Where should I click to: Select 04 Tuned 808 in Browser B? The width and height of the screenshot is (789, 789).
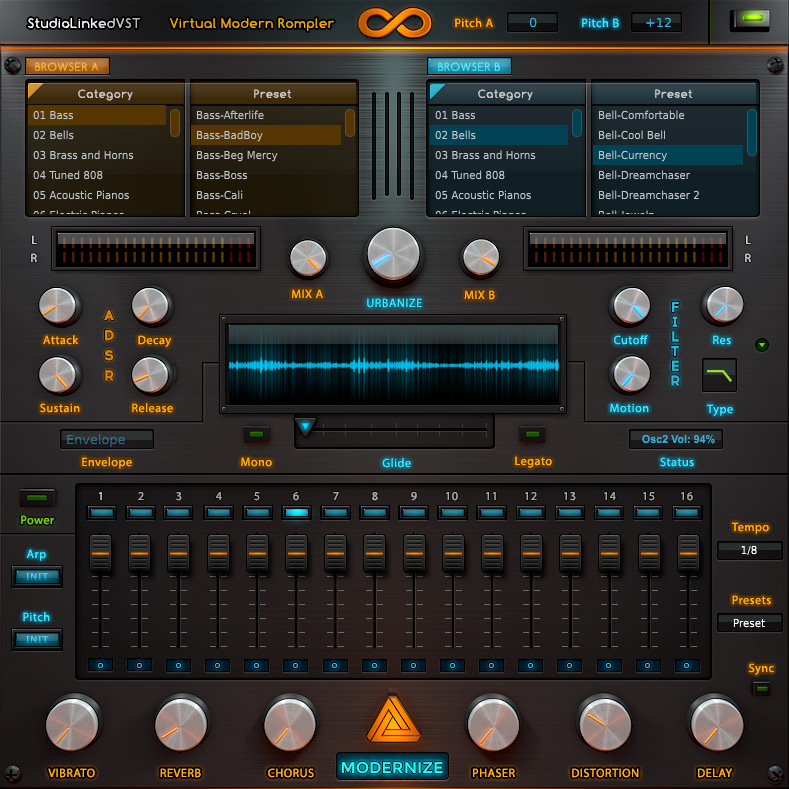[499, 175]
